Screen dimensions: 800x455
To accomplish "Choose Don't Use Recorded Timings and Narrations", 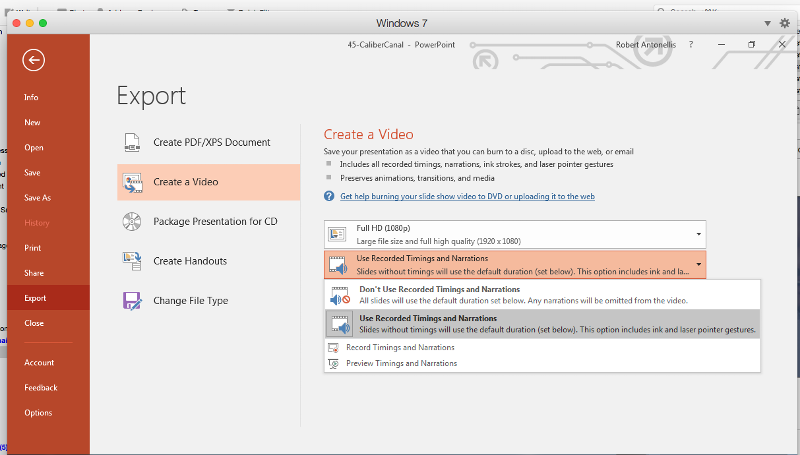I will (542, 295).
